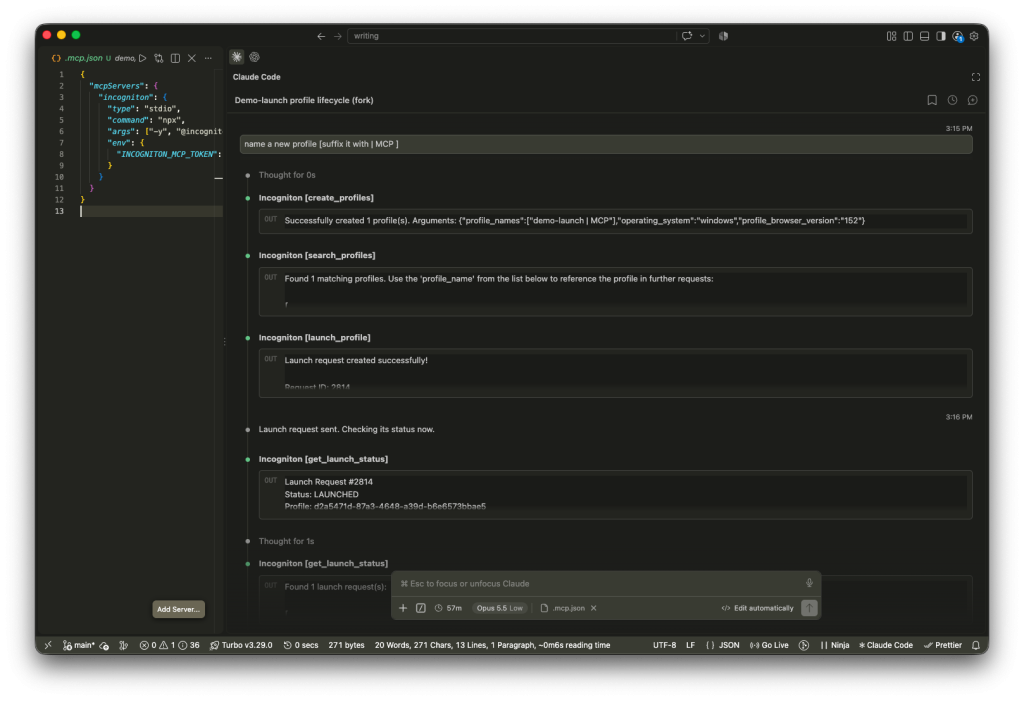The height and width of the screenshot is (701, 1024).
Task: Toggle Ninja status bar item
Action: coord(835,645)
